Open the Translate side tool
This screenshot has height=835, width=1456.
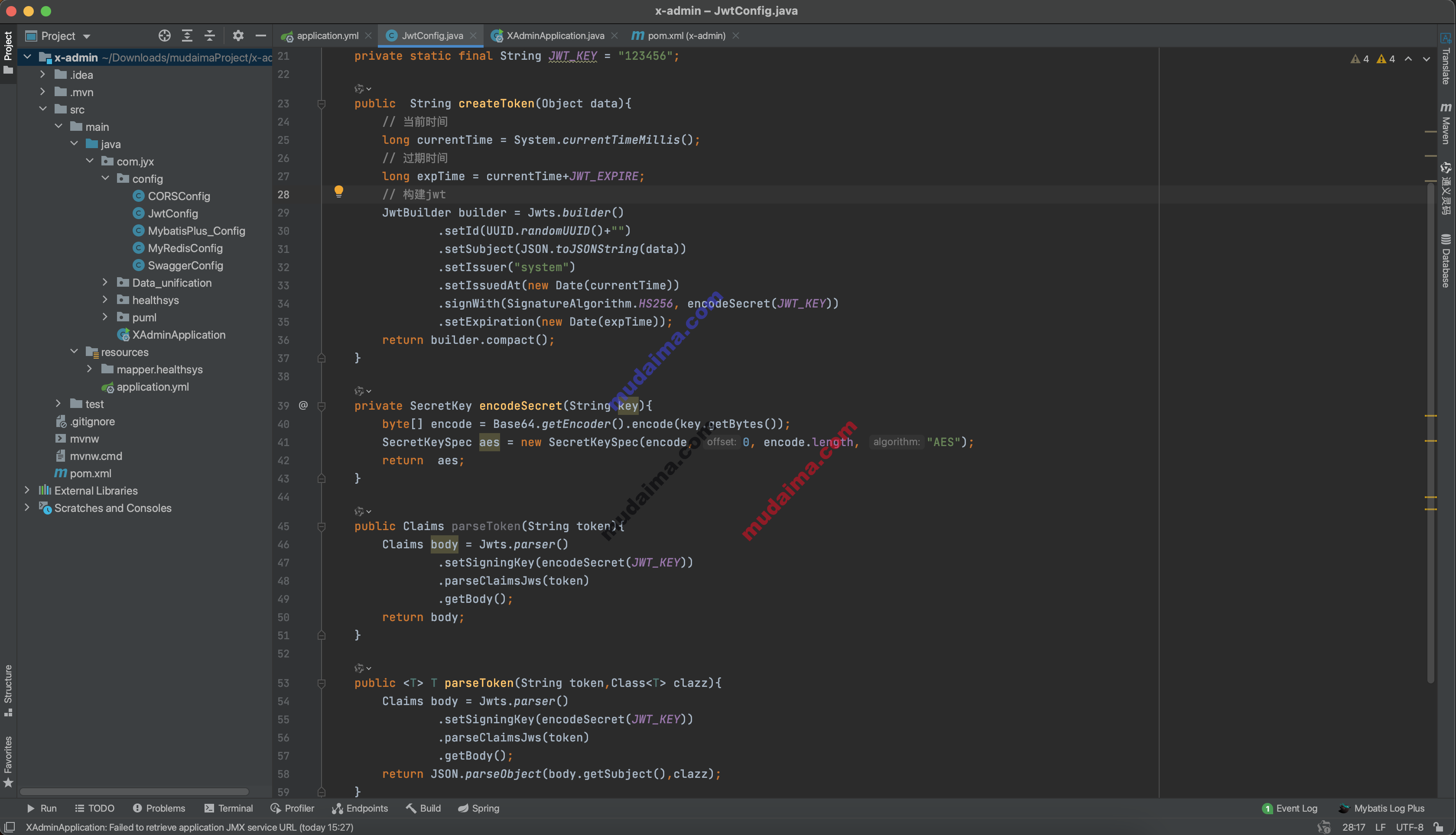pyautogui.click(x=1446, y=59)
